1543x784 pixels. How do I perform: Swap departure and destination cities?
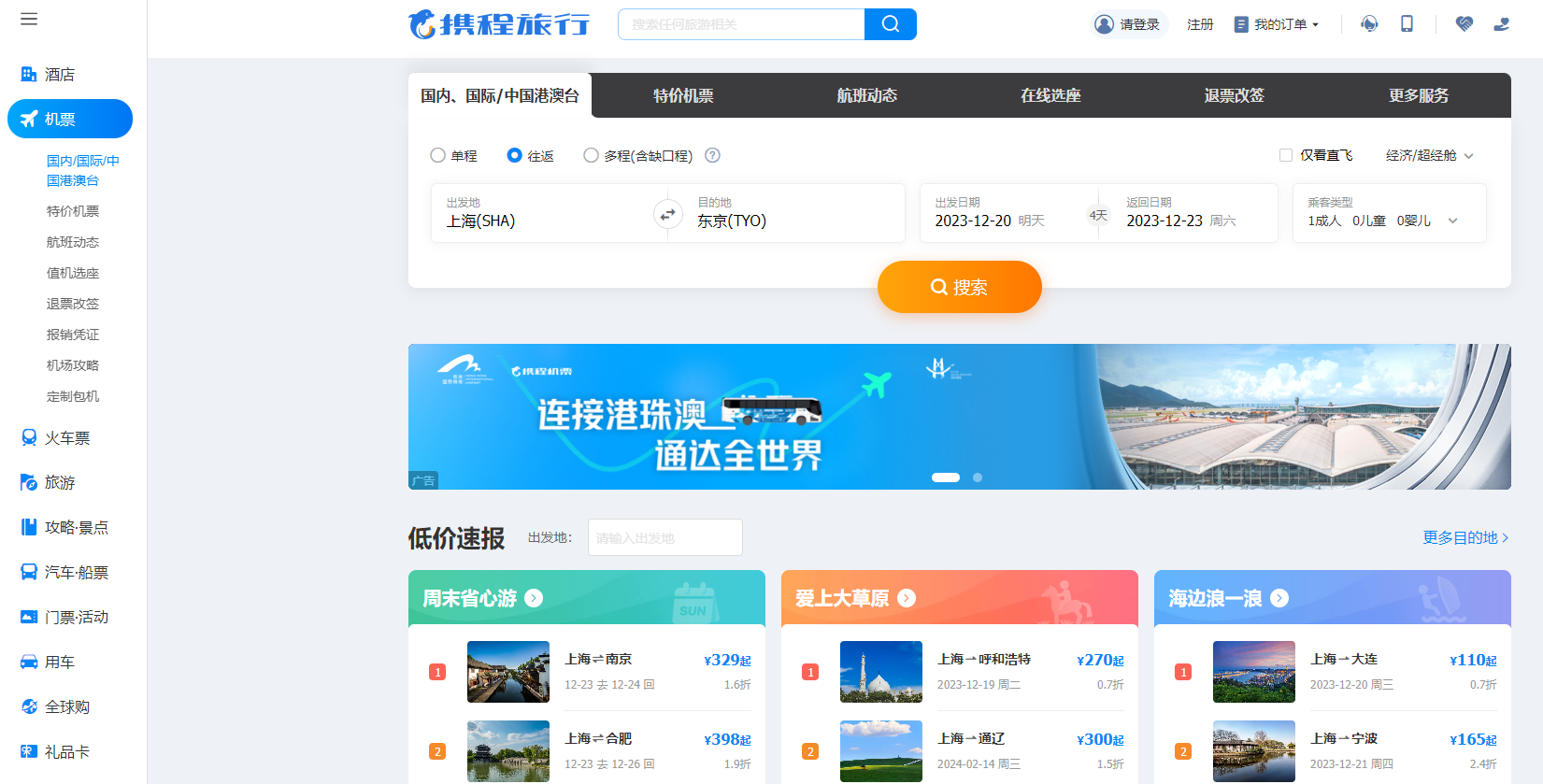click(667, 214)
